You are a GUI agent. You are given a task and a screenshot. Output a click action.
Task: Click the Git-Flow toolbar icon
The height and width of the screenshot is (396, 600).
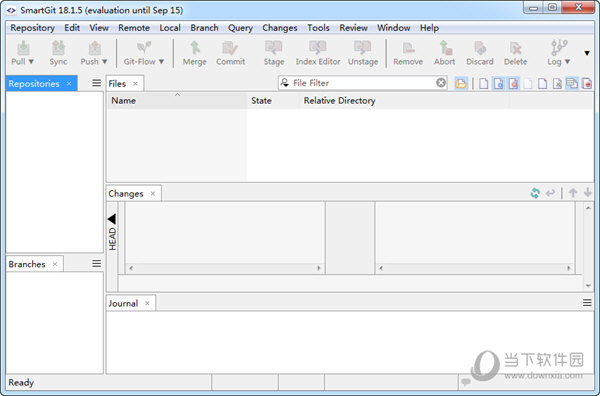(x=144, y=48)
